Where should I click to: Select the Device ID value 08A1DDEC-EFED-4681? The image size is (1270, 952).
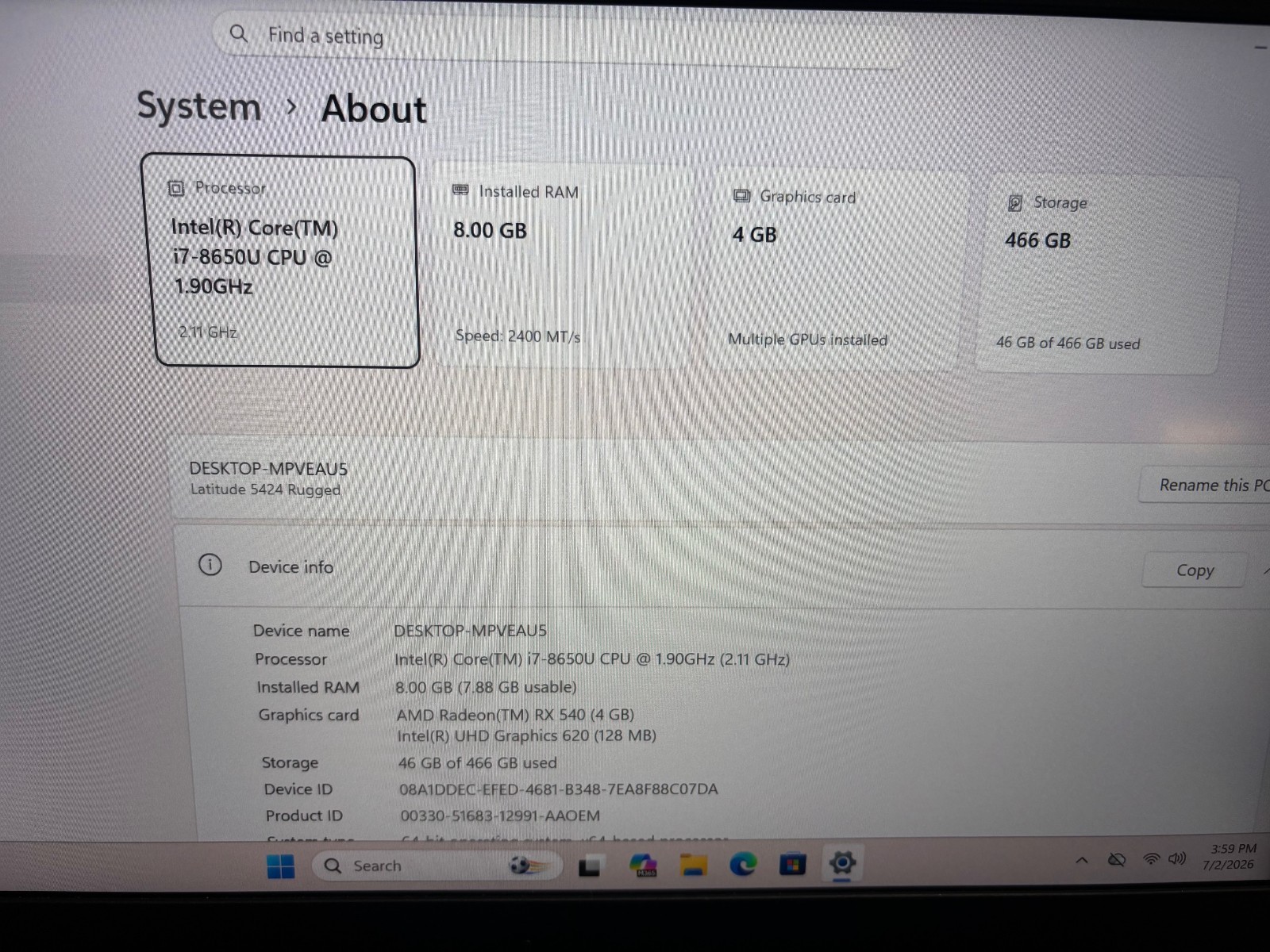coord(559,789)
